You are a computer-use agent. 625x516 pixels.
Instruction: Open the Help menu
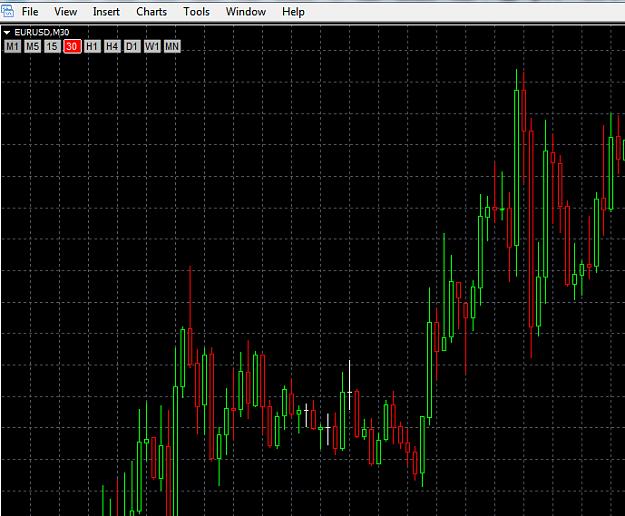(x=293, y=12)
